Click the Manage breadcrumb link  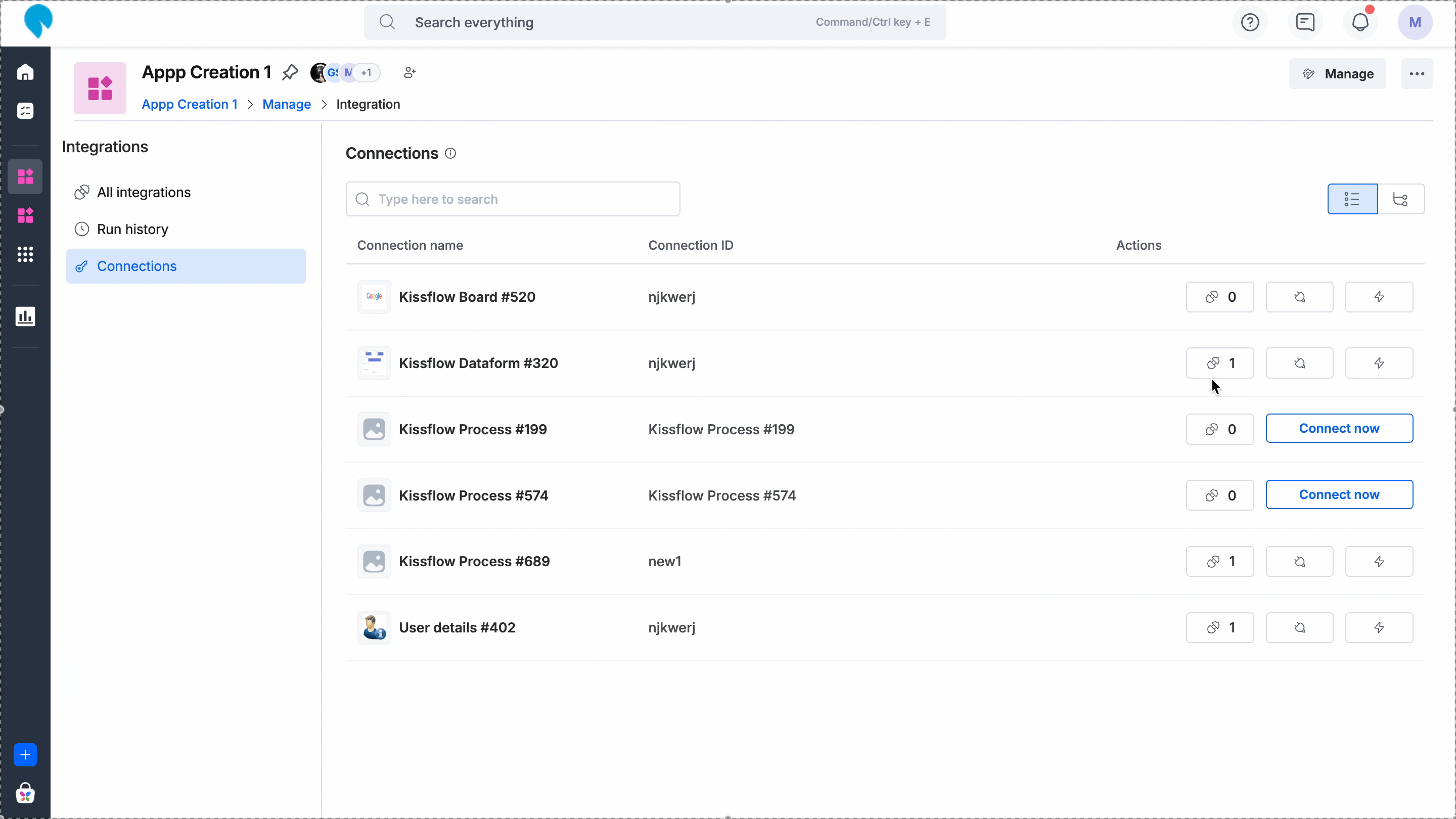[287, 104]
